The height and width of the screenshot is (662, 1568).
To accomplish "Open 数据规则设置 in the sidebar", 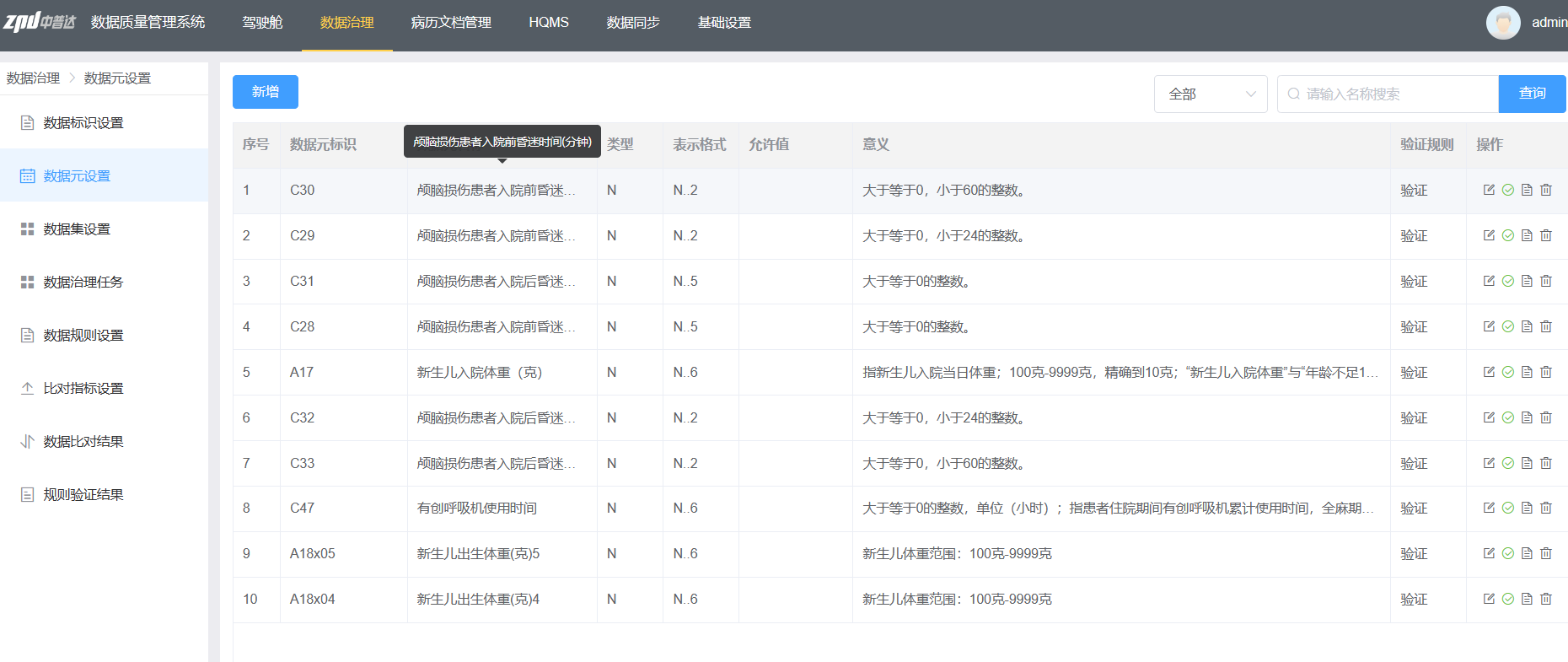I will [104, 335].
